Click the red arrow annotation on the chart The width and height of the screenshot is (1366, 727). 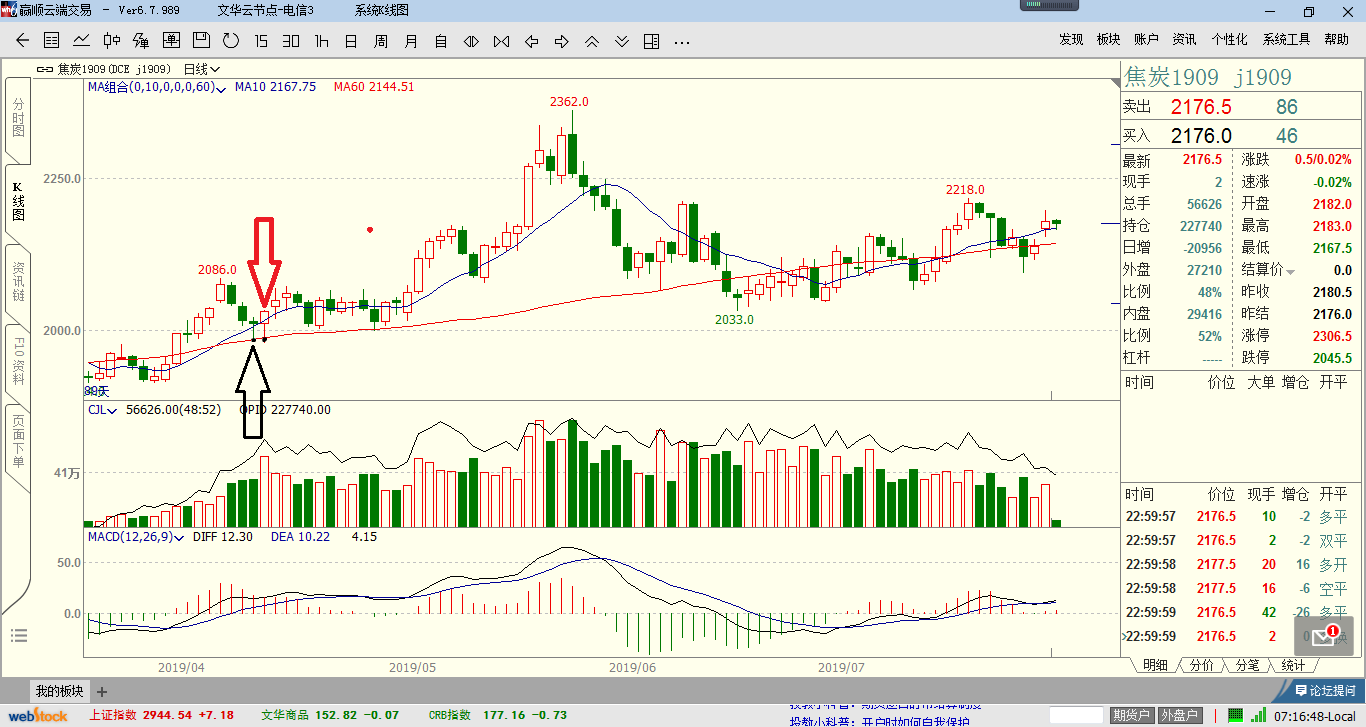click(264, 260)
